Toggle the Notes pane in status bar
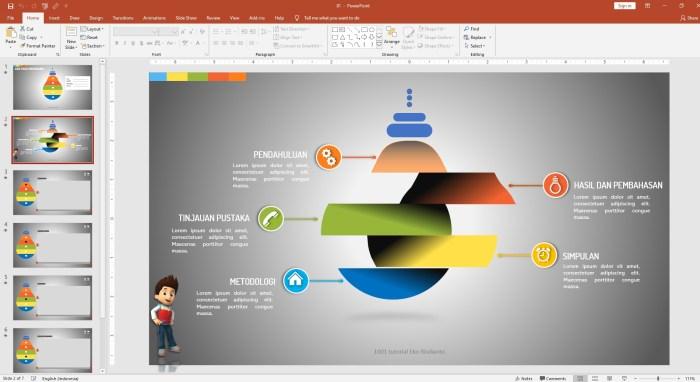 pyautogui.click(x=524, y=378)
